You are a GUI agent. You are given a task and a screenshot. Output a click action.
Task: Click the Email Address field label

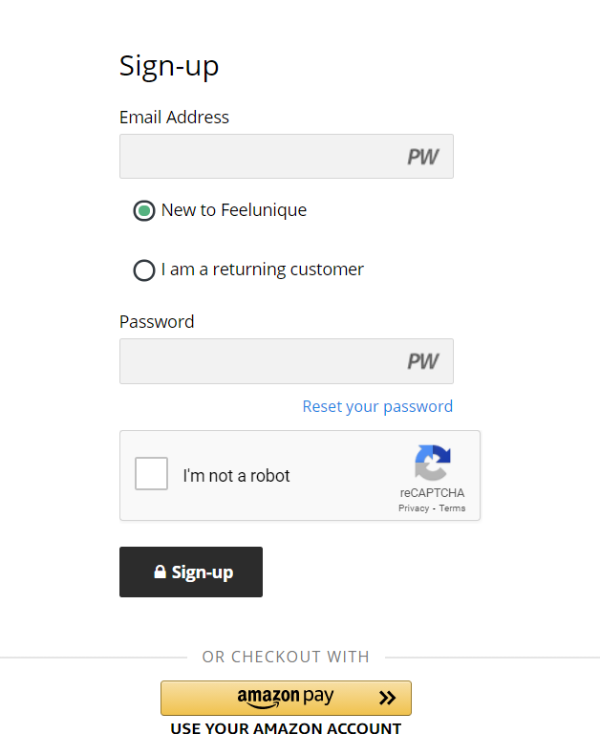pyautogui.click(x=174, y=117)
